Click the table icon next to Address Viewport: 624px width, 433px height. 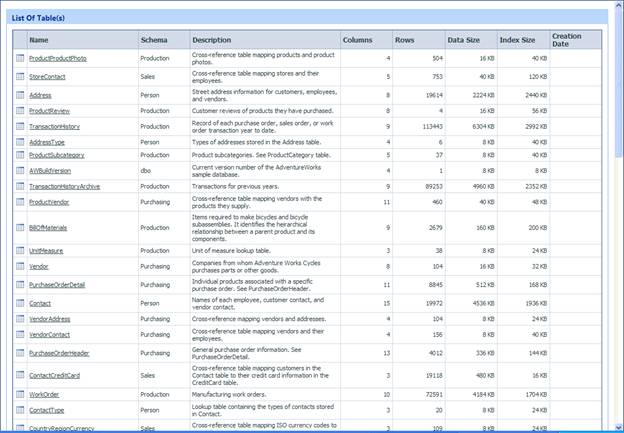20,95
